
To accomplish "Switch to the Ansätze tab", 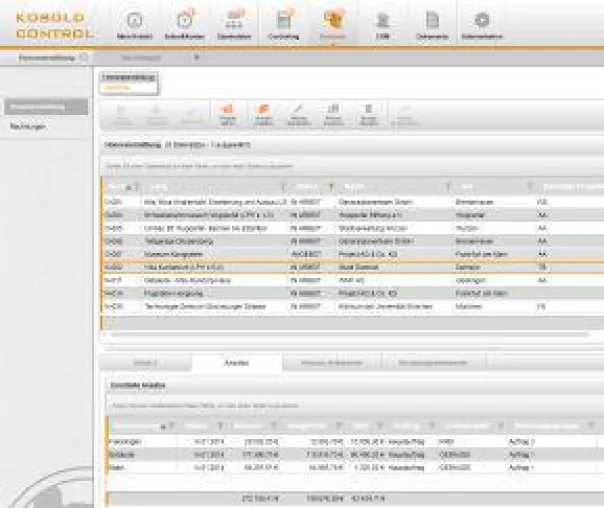I will pos(237,363).
